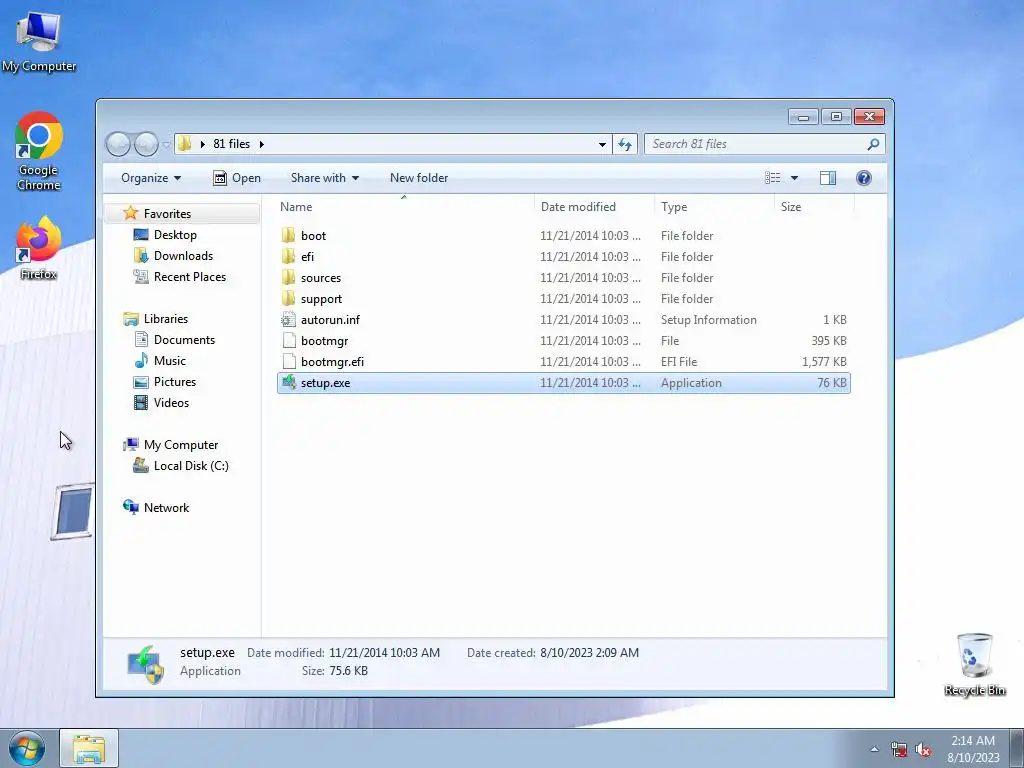This screenshot has height=768, width=1024.
Task: Select the bootmgr.efi file icon
Action: [289, 361]
